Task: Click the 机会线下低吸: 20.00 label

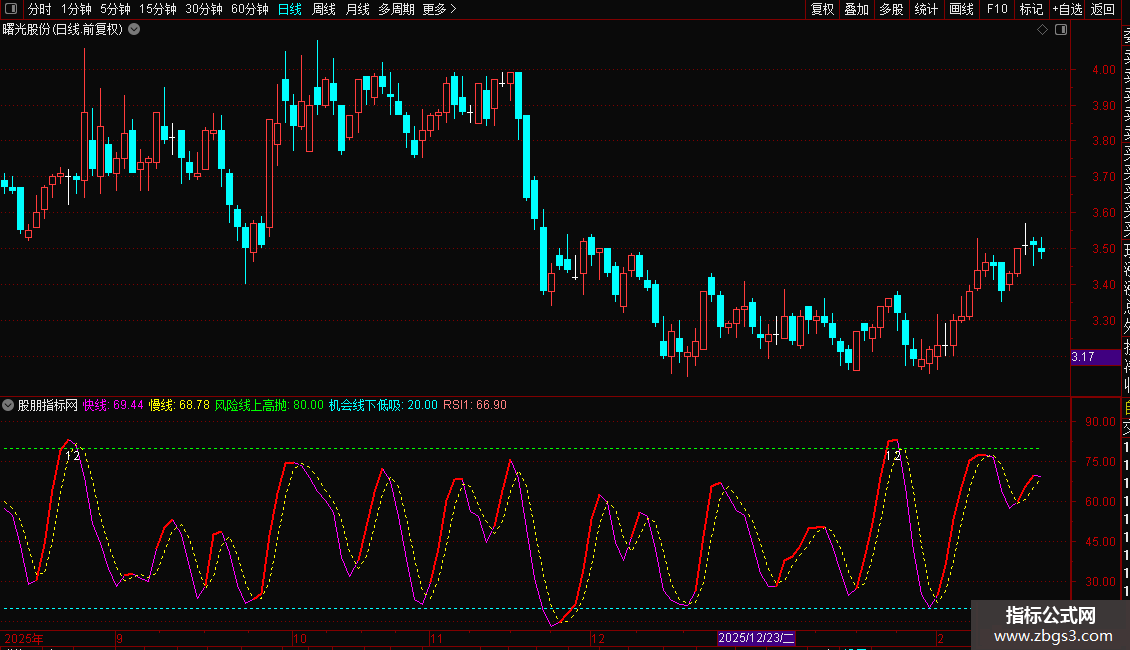Action: (x=383, y=405)
